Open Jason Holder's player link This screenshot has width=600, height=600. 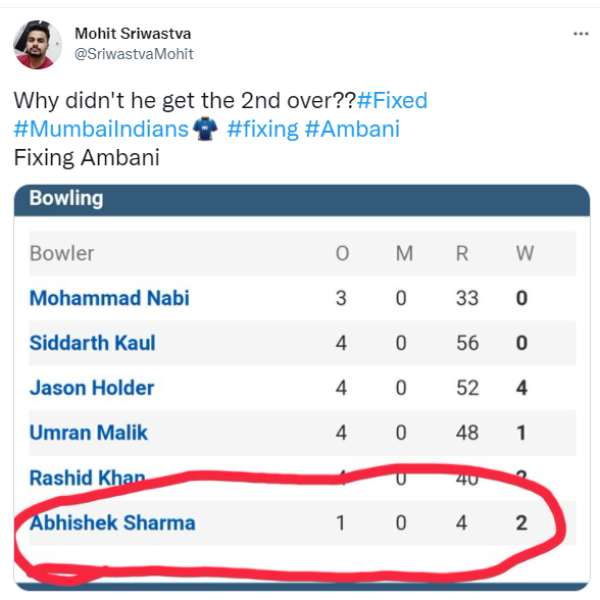[92, 388]
